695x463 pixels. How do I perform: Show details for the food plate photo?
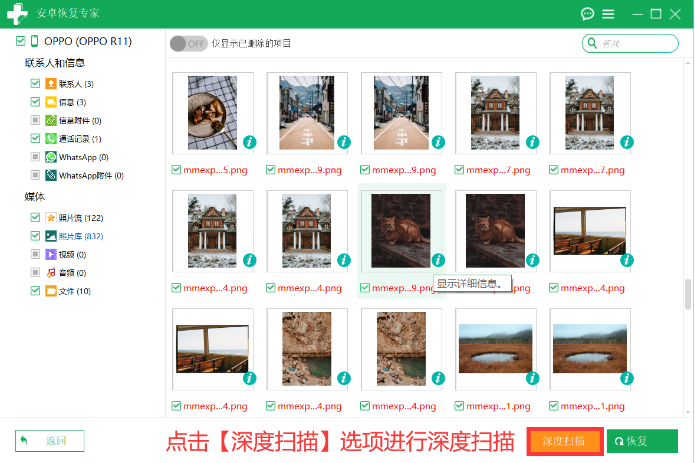tap(250, 142)
